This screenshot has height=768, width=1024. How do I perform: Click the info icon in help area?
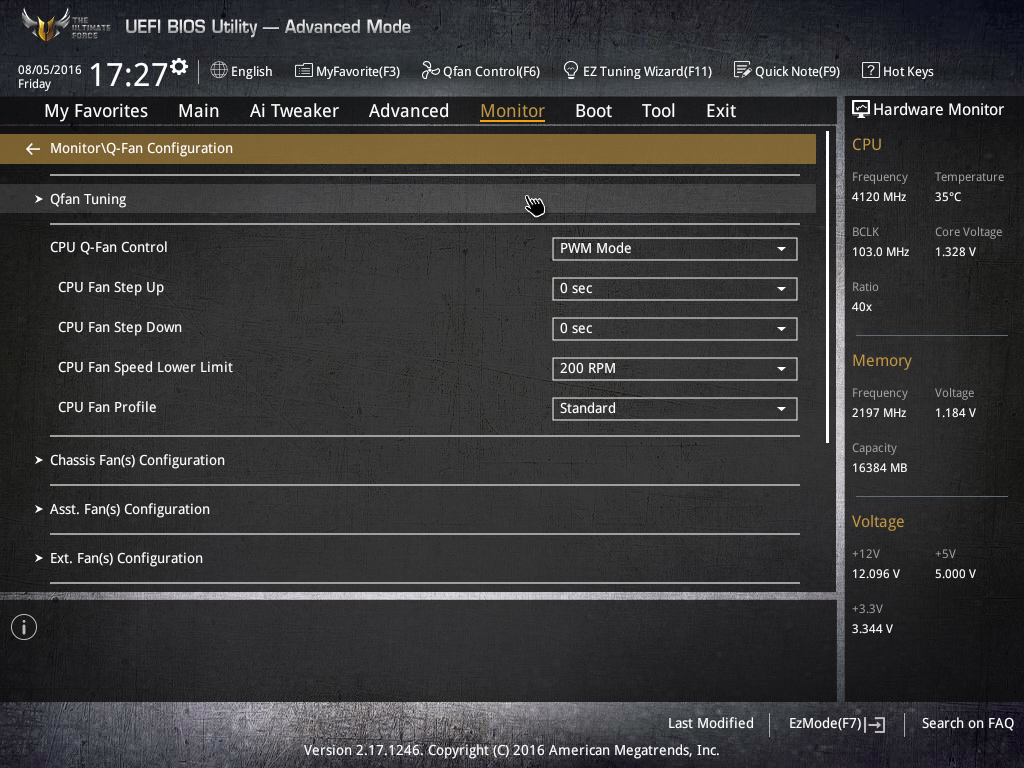point(24,628)
